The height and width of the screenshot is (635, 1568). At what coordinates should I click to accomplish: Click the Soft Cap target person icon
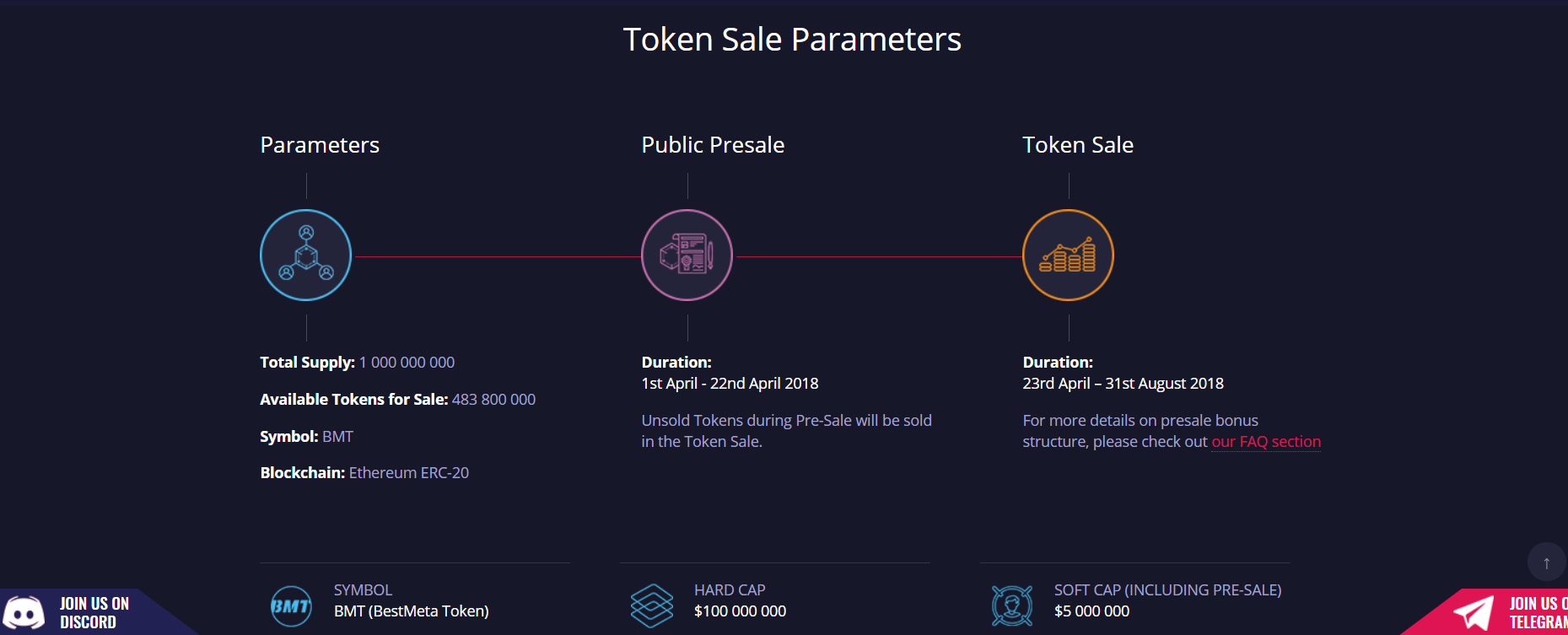[x=1012, y=605]
